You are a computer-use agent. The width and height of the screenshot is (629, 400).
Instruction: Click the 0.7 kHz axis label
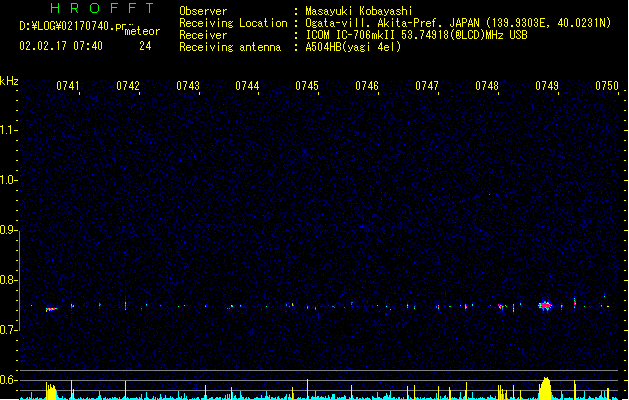pos(8,330)
